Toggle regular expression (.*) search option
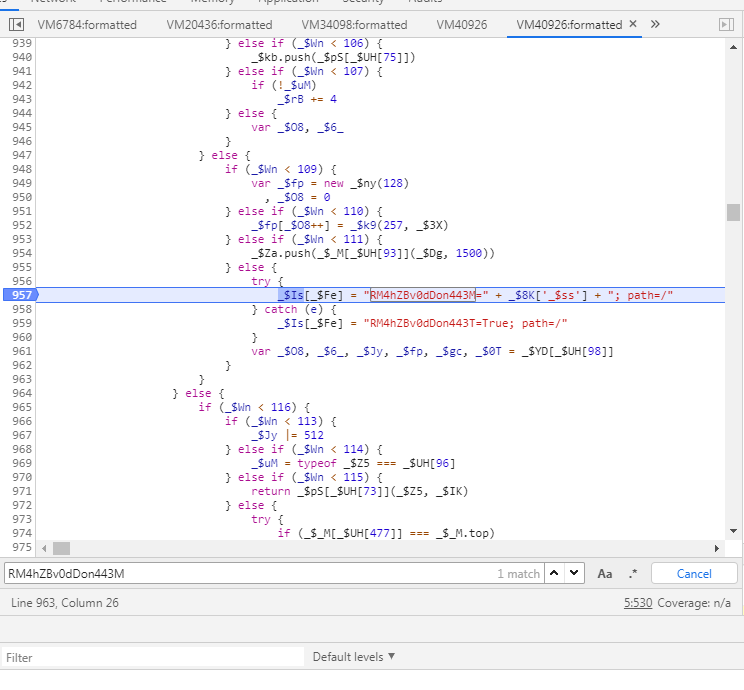This screenshot has width=744, height=690. [632, 573]
